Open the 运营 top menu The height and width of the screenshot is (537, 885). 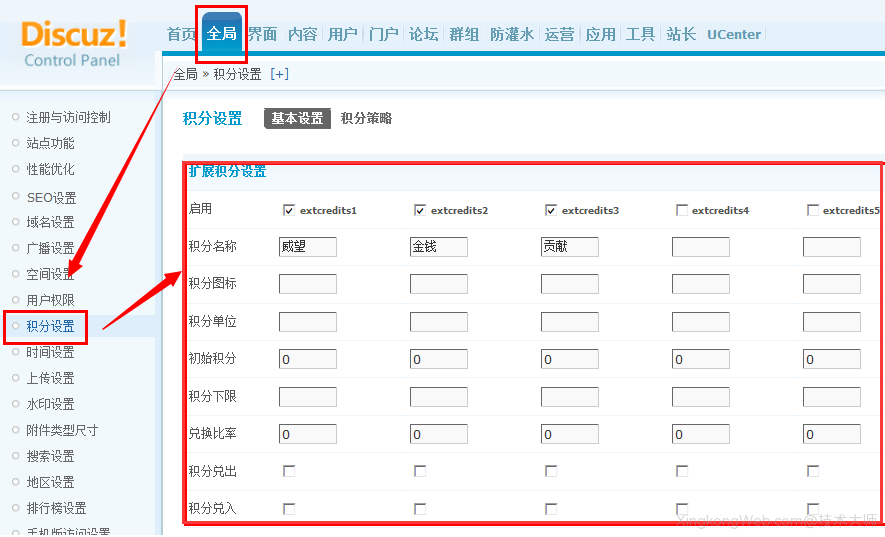tap(559, 34)
